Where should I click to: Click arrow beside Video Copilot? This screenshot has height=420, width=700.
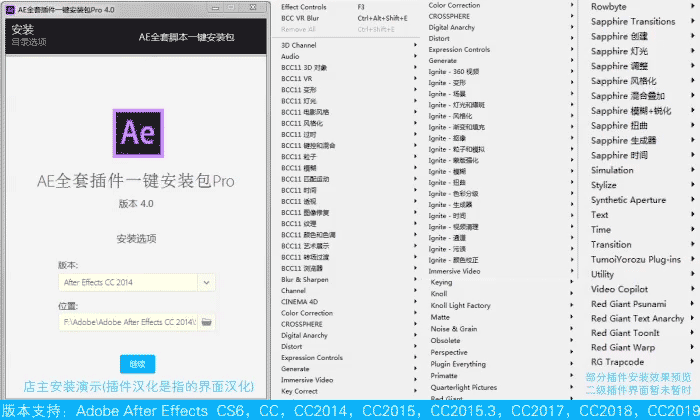tap(693, 289)
